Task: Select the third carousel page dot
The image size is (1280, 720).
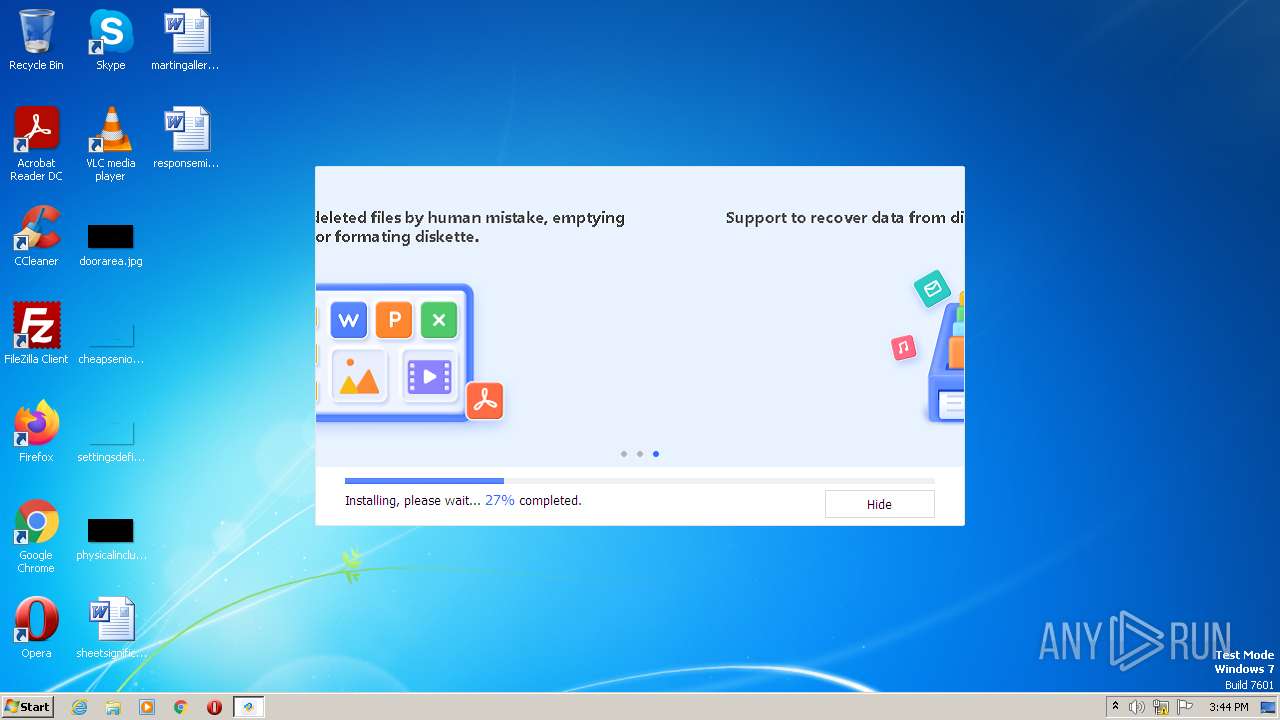Action: [656, 454]
